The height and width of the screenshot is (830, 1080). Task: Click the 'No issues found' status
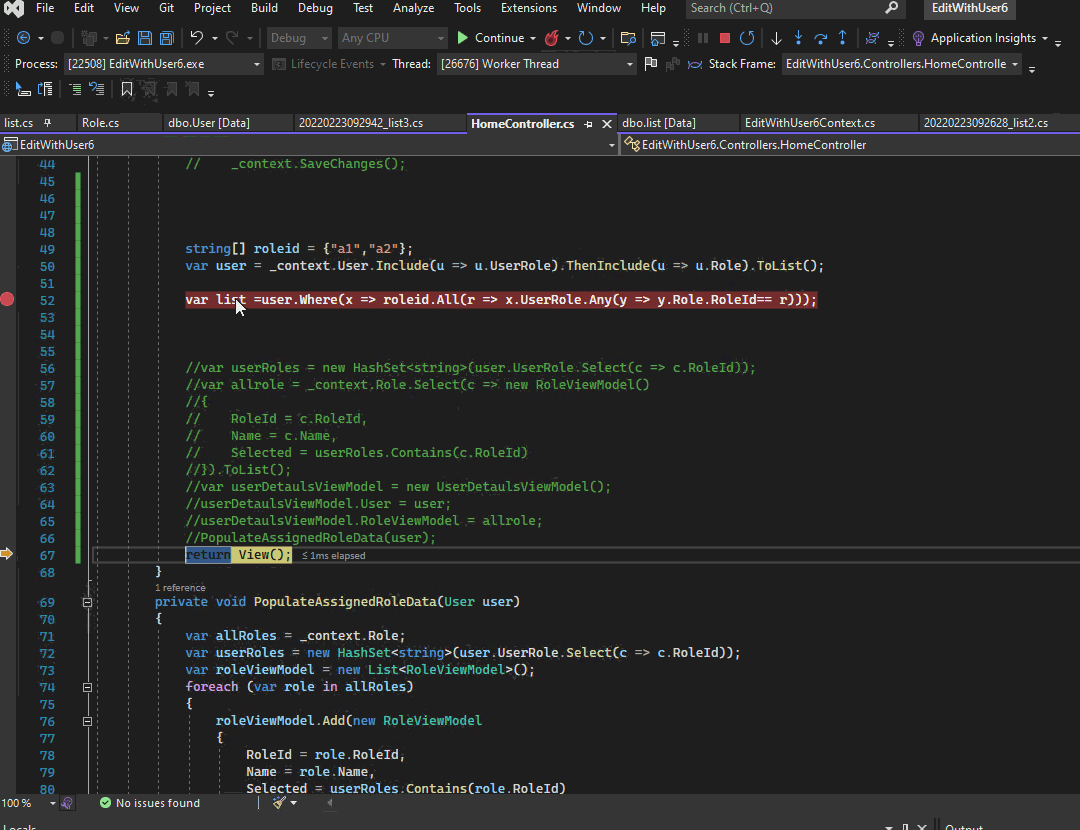tap(158, 802)
